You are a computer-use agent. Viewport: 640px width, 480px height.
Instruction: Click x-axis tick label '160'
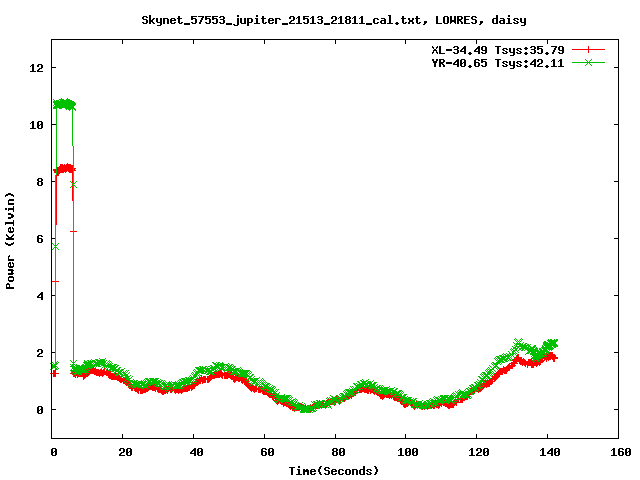click(x=621, y=452)
